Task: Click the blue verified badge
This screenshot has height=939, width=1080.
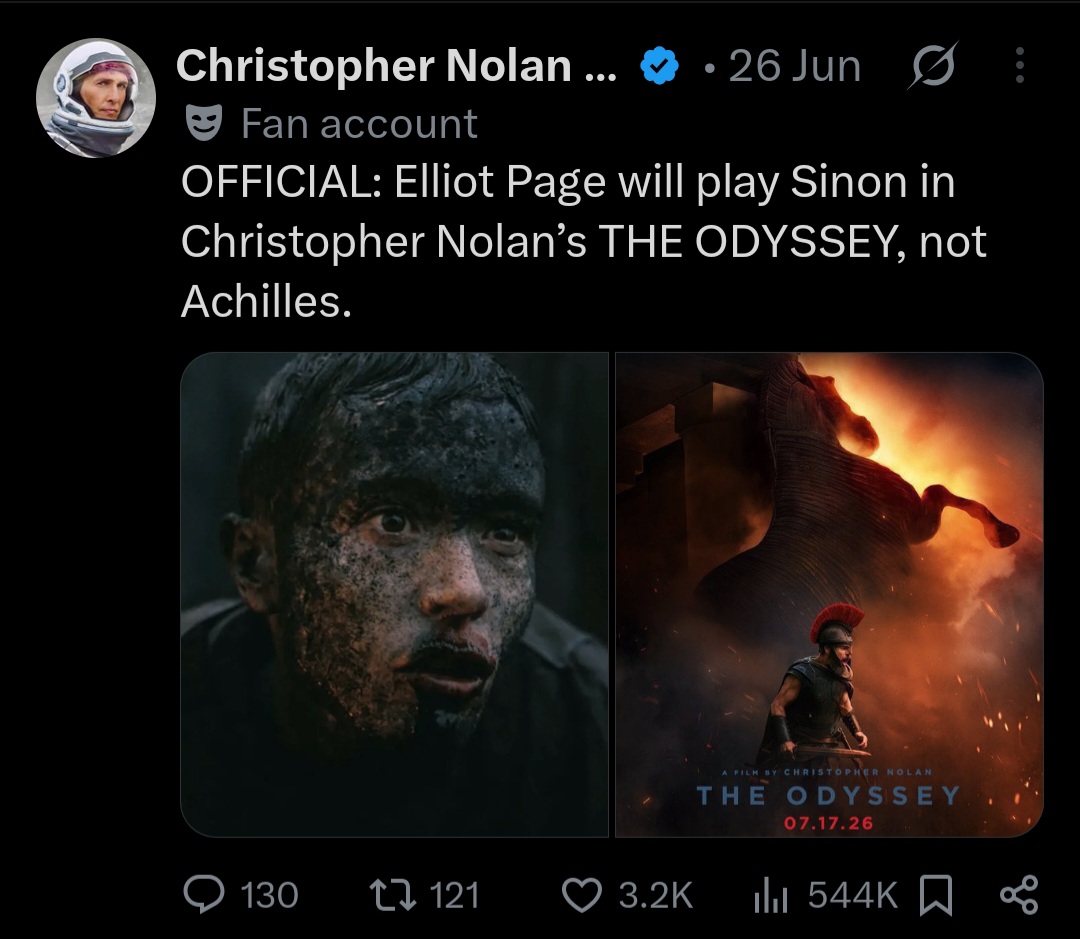Action: point(659,65)
